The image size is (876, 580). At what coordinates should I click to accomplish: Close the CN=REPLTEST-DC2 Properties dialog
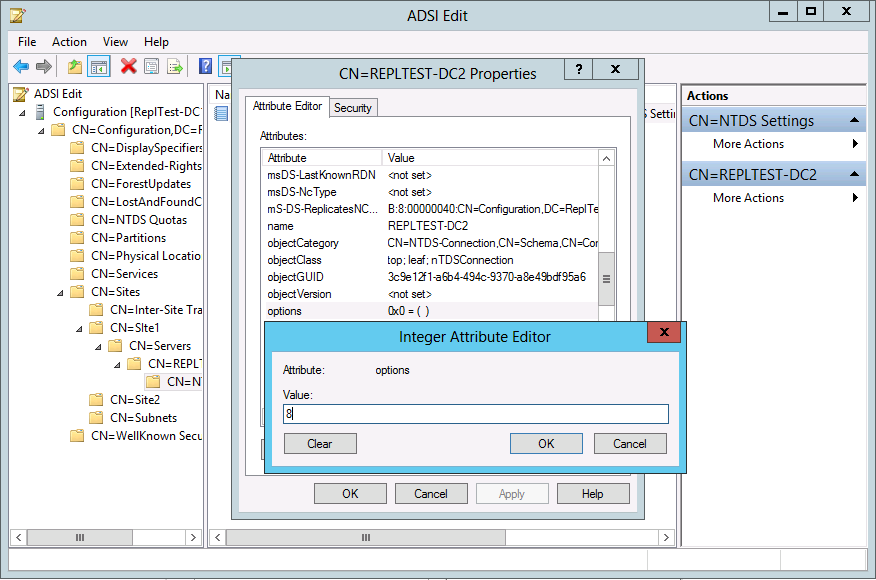(615, 69)
